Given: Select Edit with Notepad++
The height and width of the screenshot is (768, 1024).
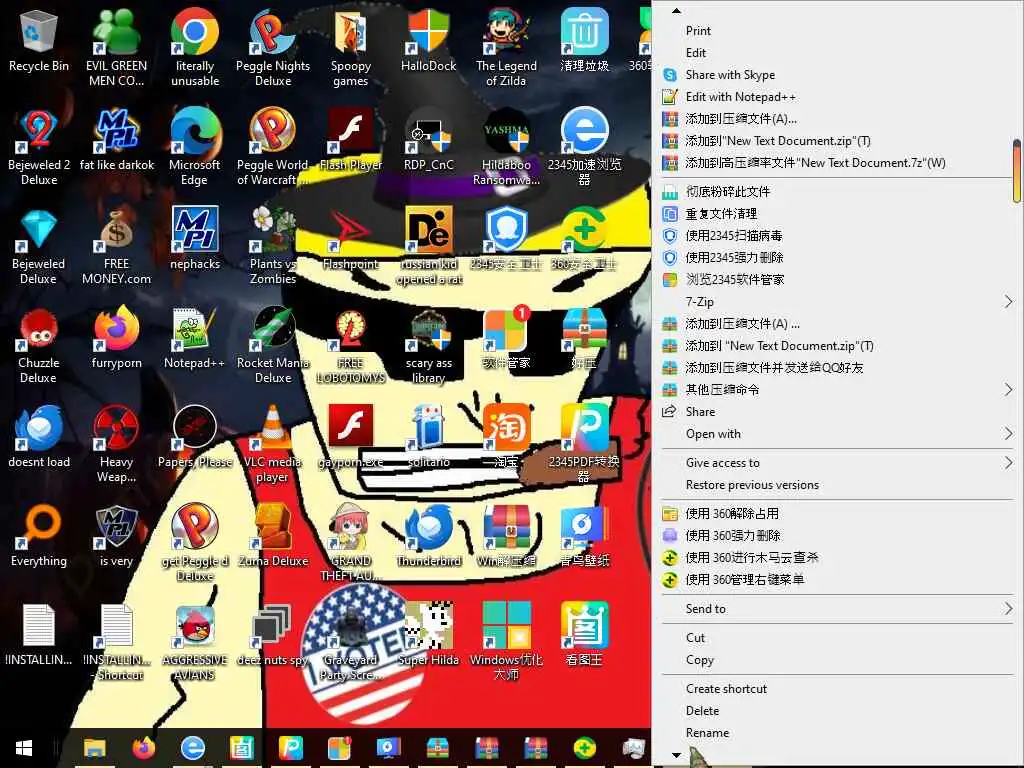Looking at the screenshot, I should (x=836, y=97).
